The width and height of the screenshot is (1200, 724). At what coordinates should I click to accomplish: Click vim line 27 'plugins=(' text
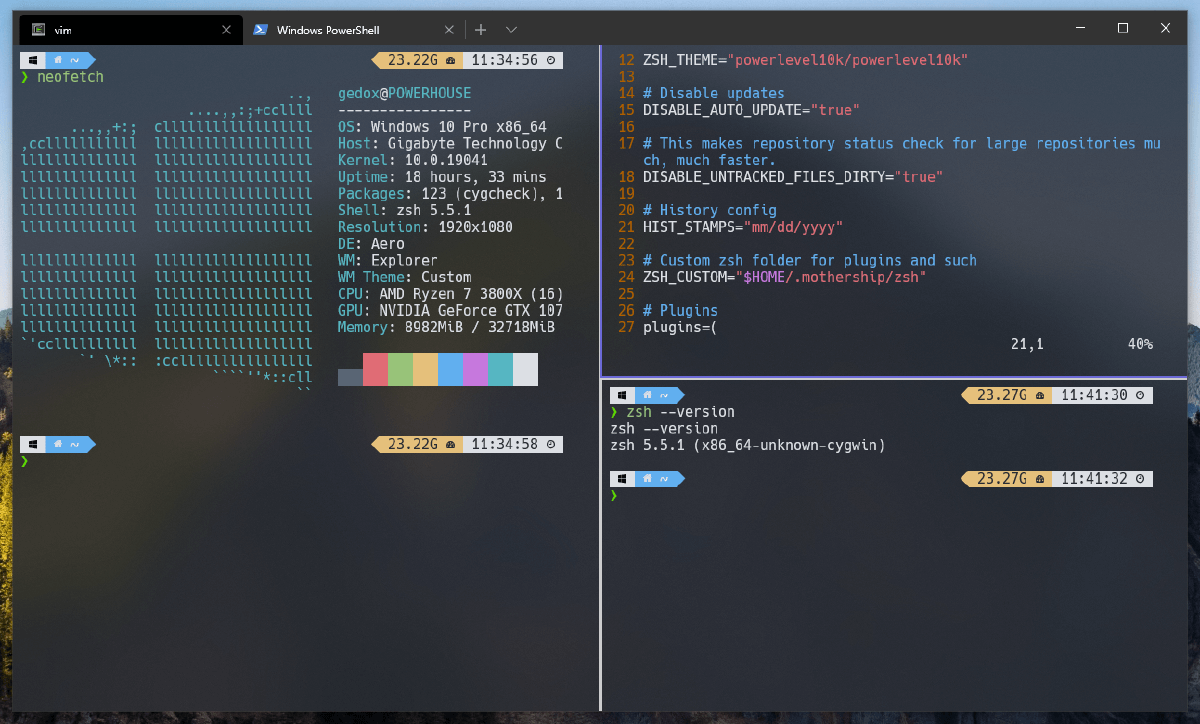[680, 327]
